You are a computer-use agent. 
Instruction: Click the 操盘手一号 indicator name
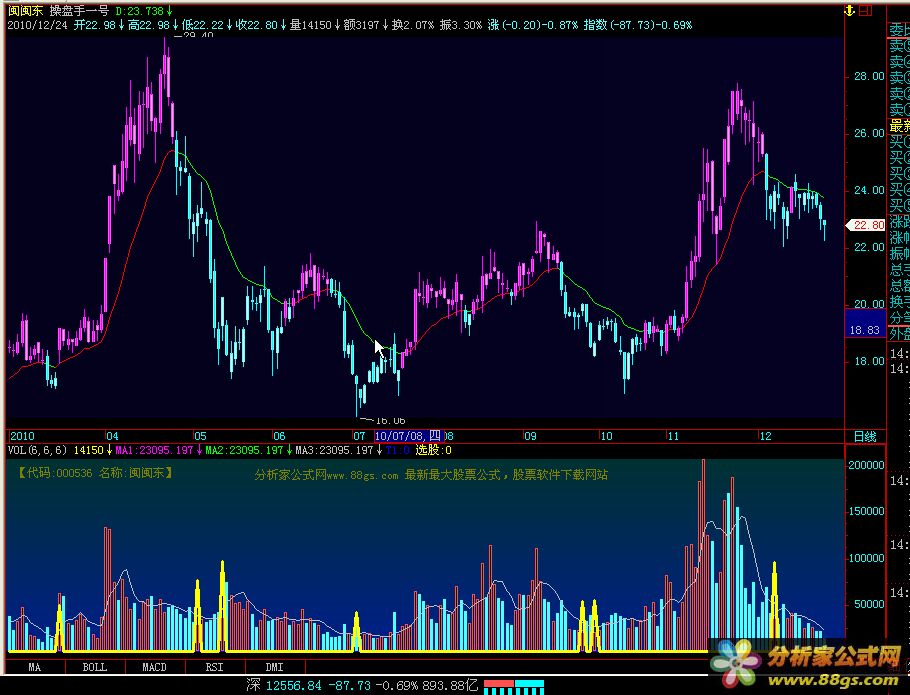point(79,11)
